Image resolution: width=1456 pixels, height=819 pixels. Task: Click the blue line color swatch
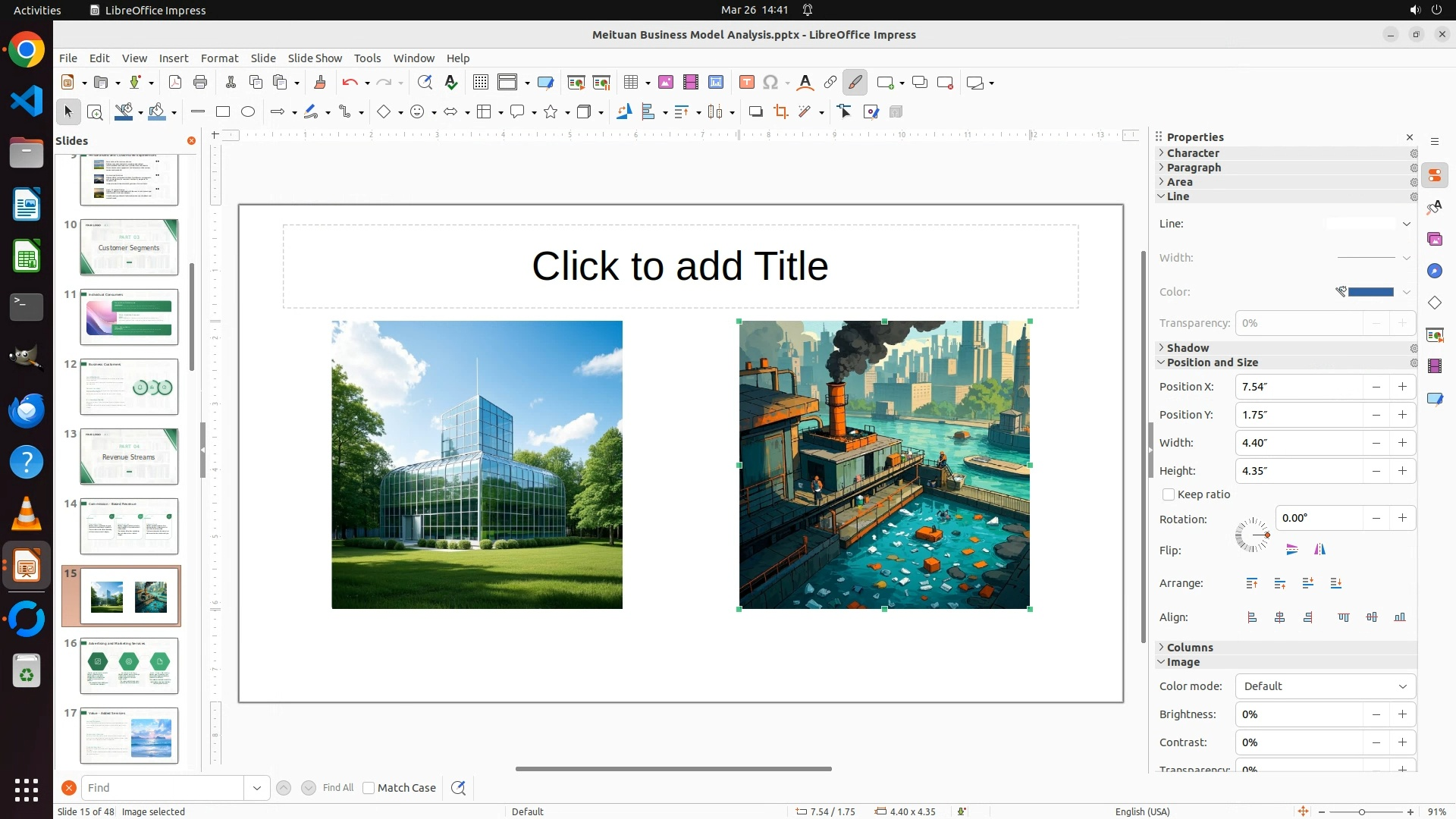click(x=1370, y=292)
